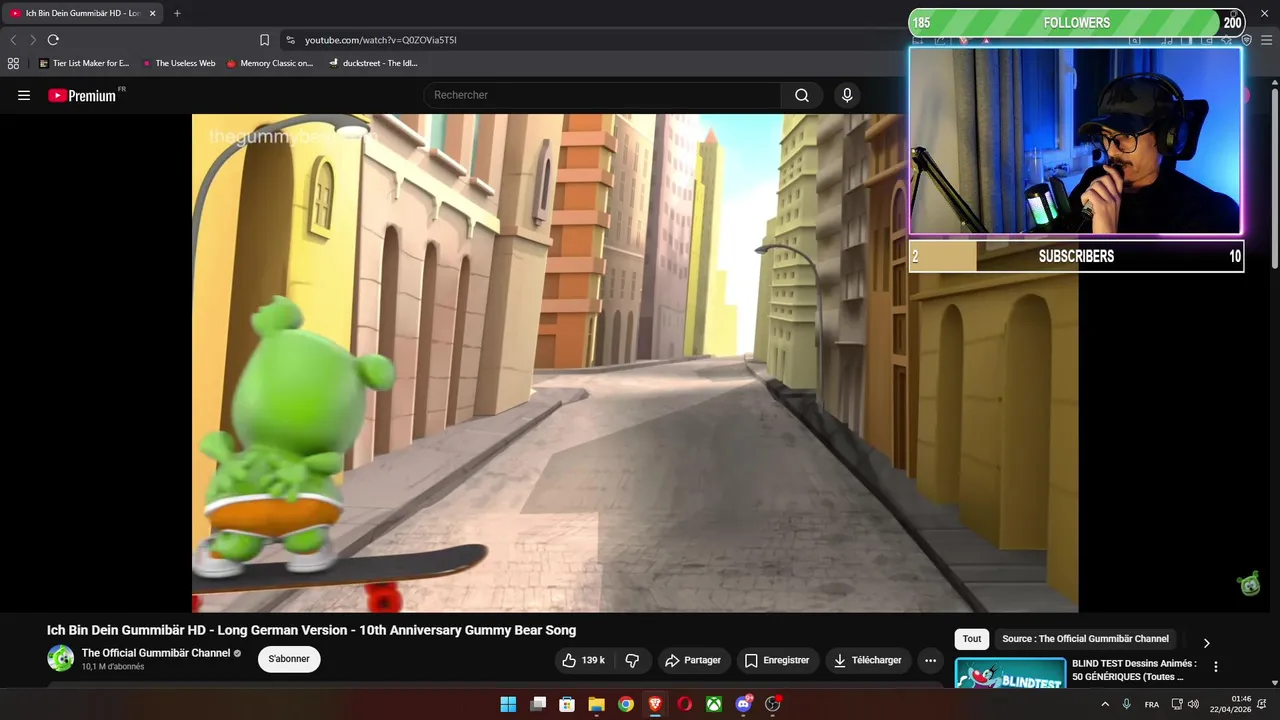Click the tray microphone icon
The width and height of the screenshot is (1280, 720).
(x=1127, y=704)
